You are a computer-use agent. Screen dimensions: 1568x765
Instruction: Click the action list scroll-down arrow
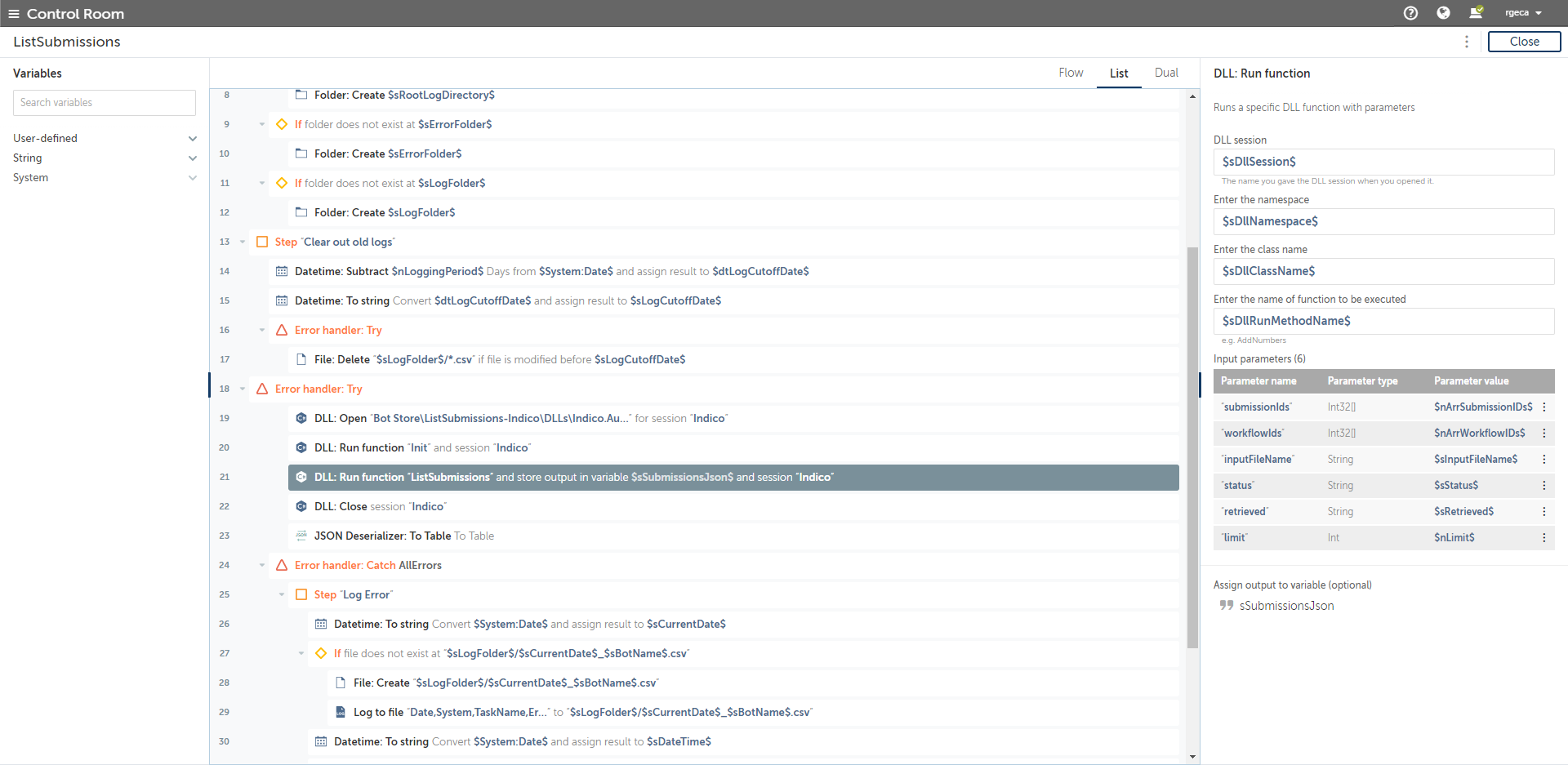[1192, 757]
